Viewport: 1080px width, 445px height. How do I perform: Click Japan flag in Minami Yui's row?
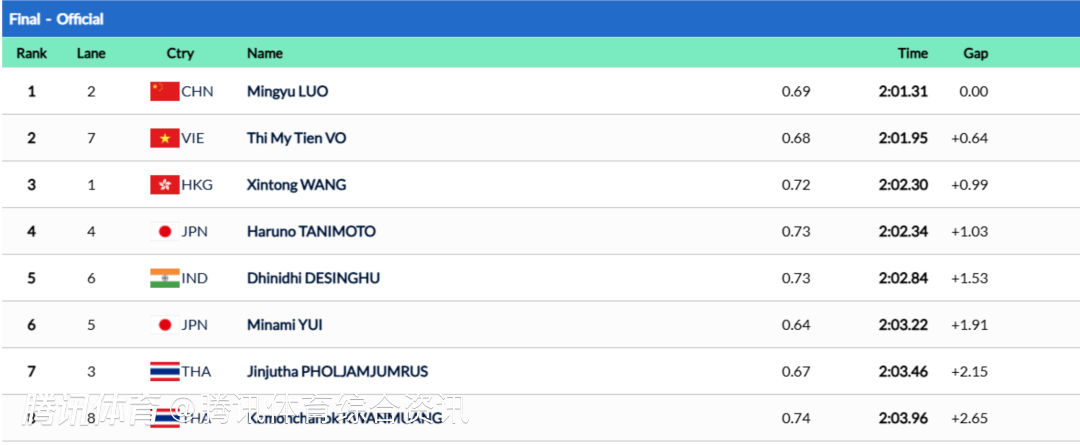pos(164,325)
